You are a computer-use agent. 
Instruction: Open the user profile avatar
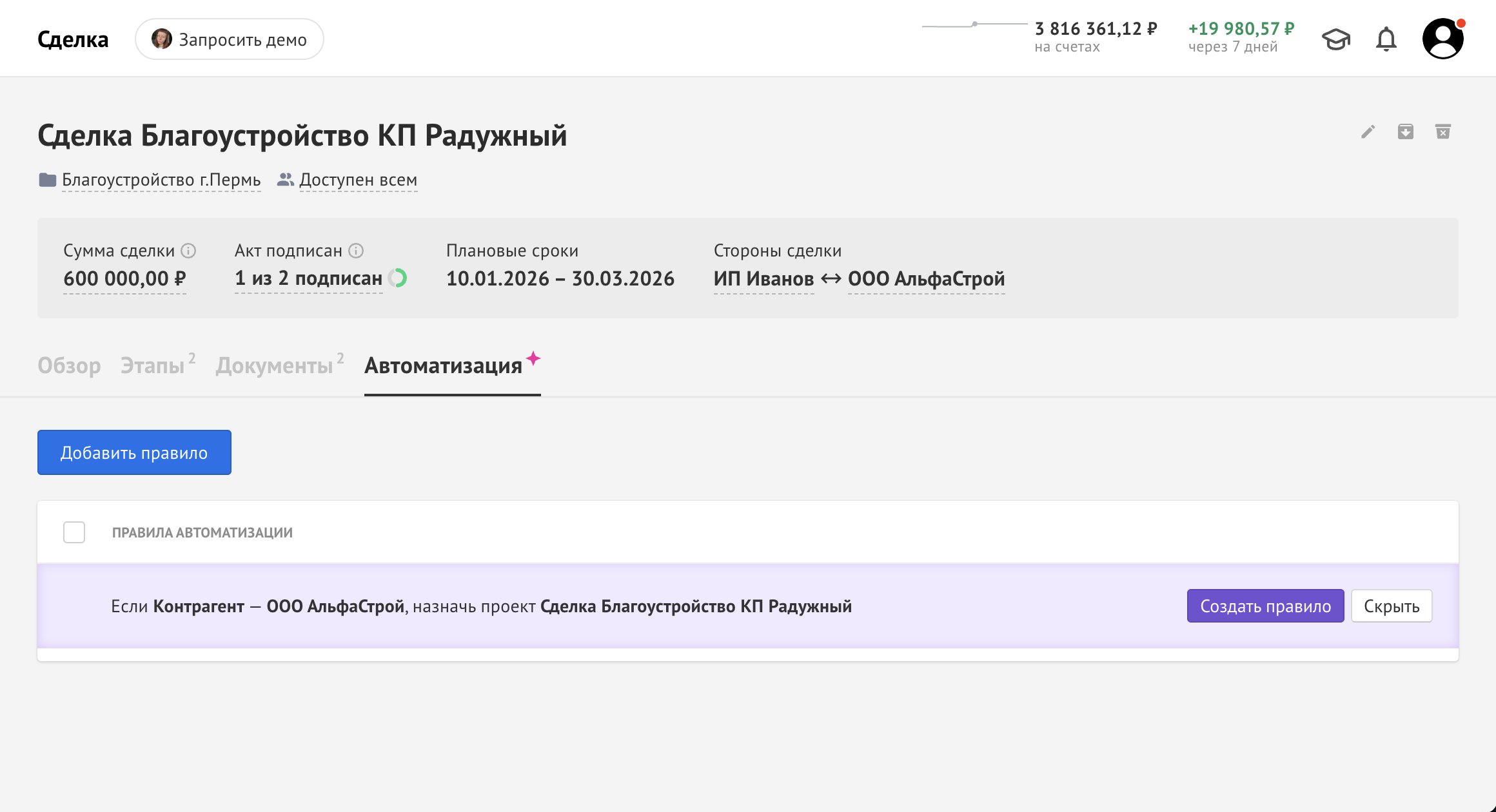[1442, 39]
